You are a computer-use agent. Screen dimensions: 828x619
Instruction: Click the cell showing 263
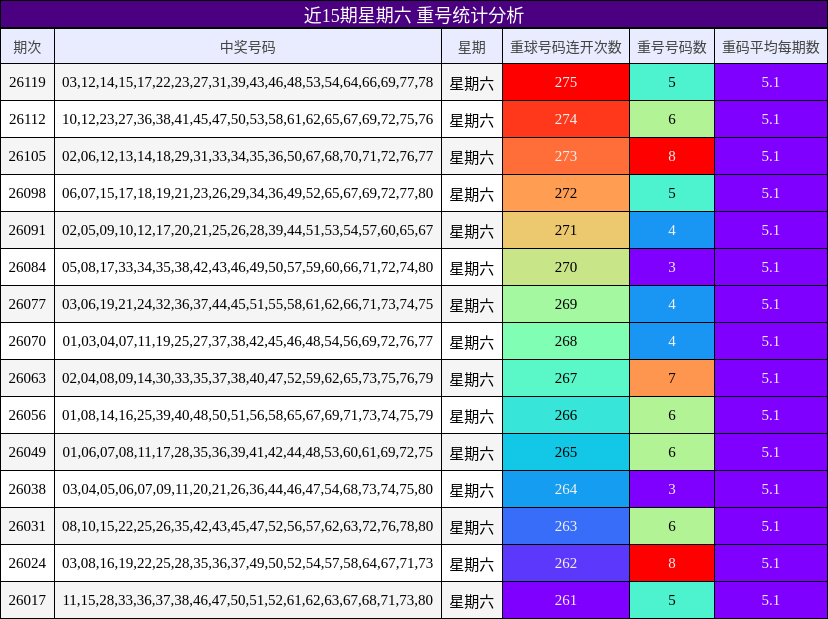pyautogui.click(x=566, y=526)
